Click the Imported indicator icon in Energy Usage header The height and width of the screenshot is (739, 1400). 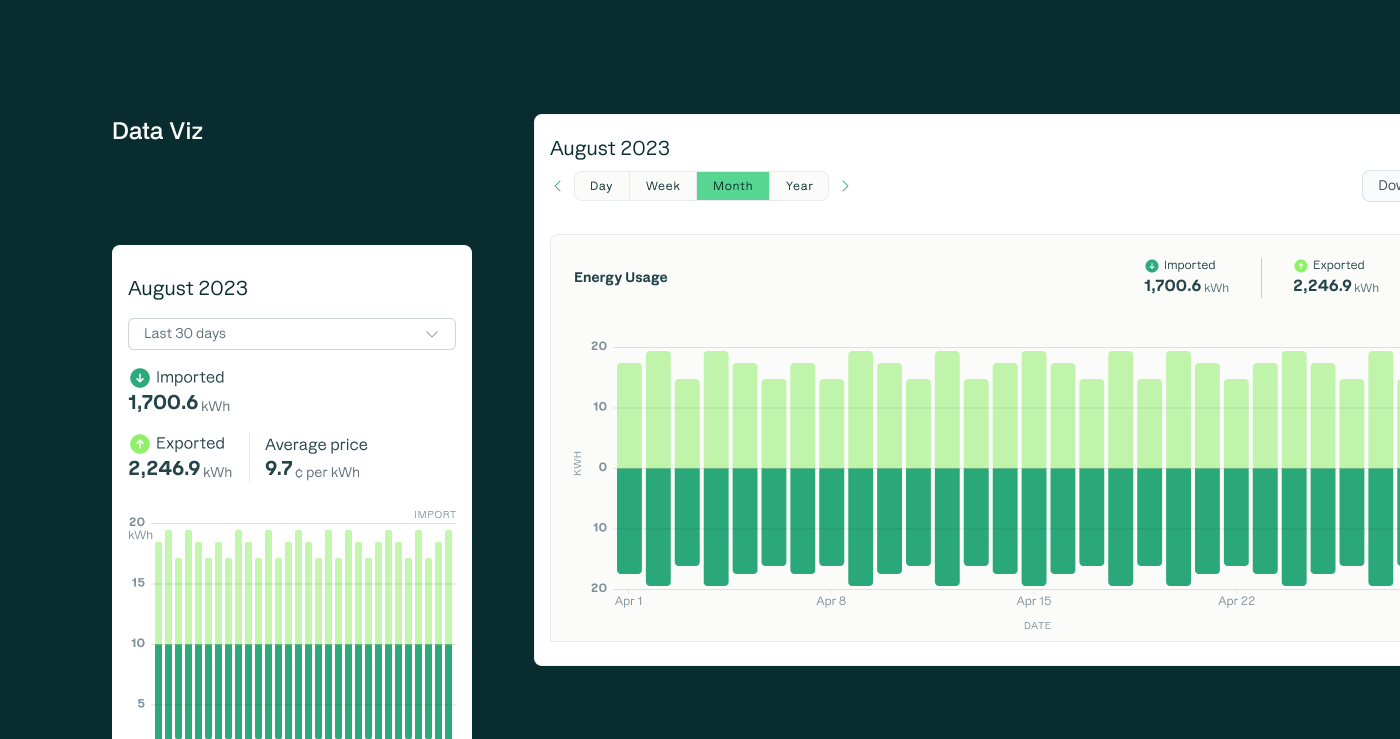click(x=1150, y=265)
